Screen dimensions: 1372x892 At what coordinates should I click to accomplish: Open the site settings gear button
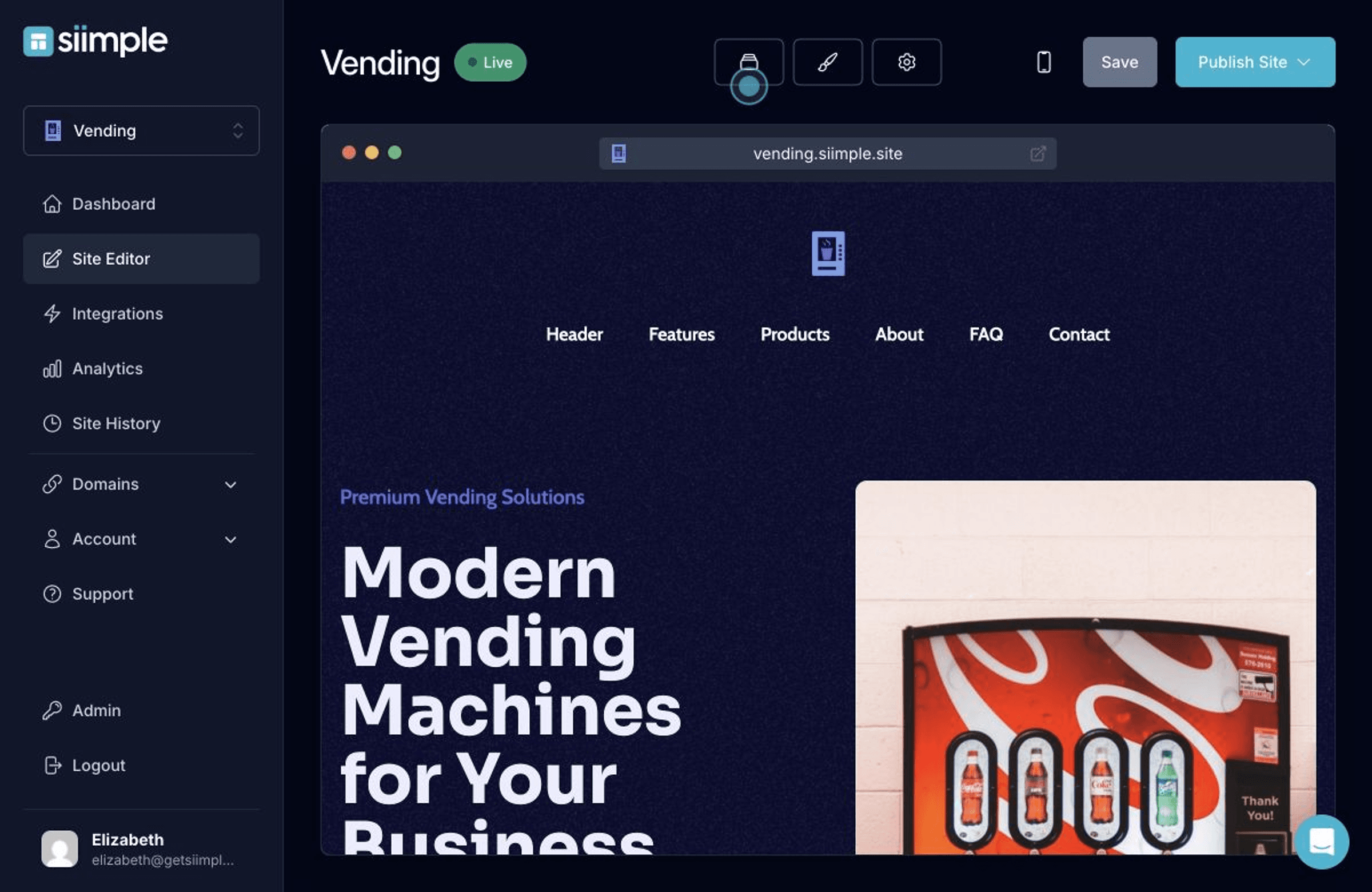[906, 62]
